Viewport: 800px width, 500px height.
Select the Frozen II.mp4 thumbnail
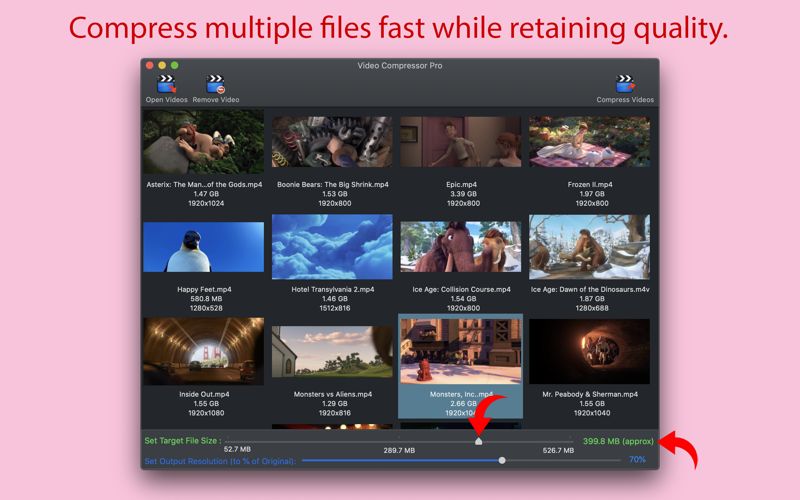589,142
